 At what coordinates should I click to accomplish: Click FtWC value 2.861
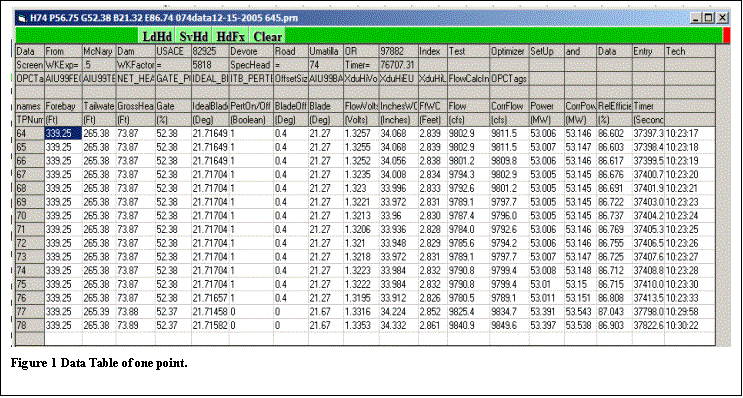433,325
